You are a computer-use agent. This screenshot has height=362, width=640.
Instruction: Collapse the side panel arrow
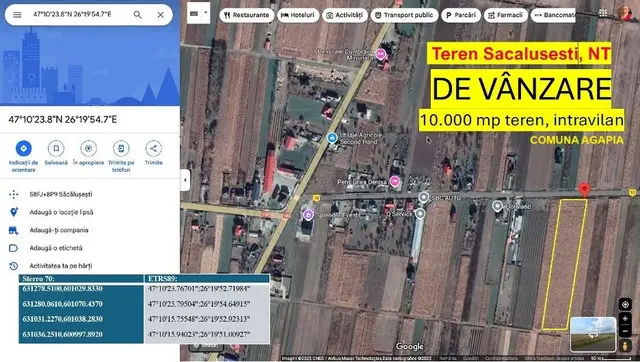click(185, 180)
